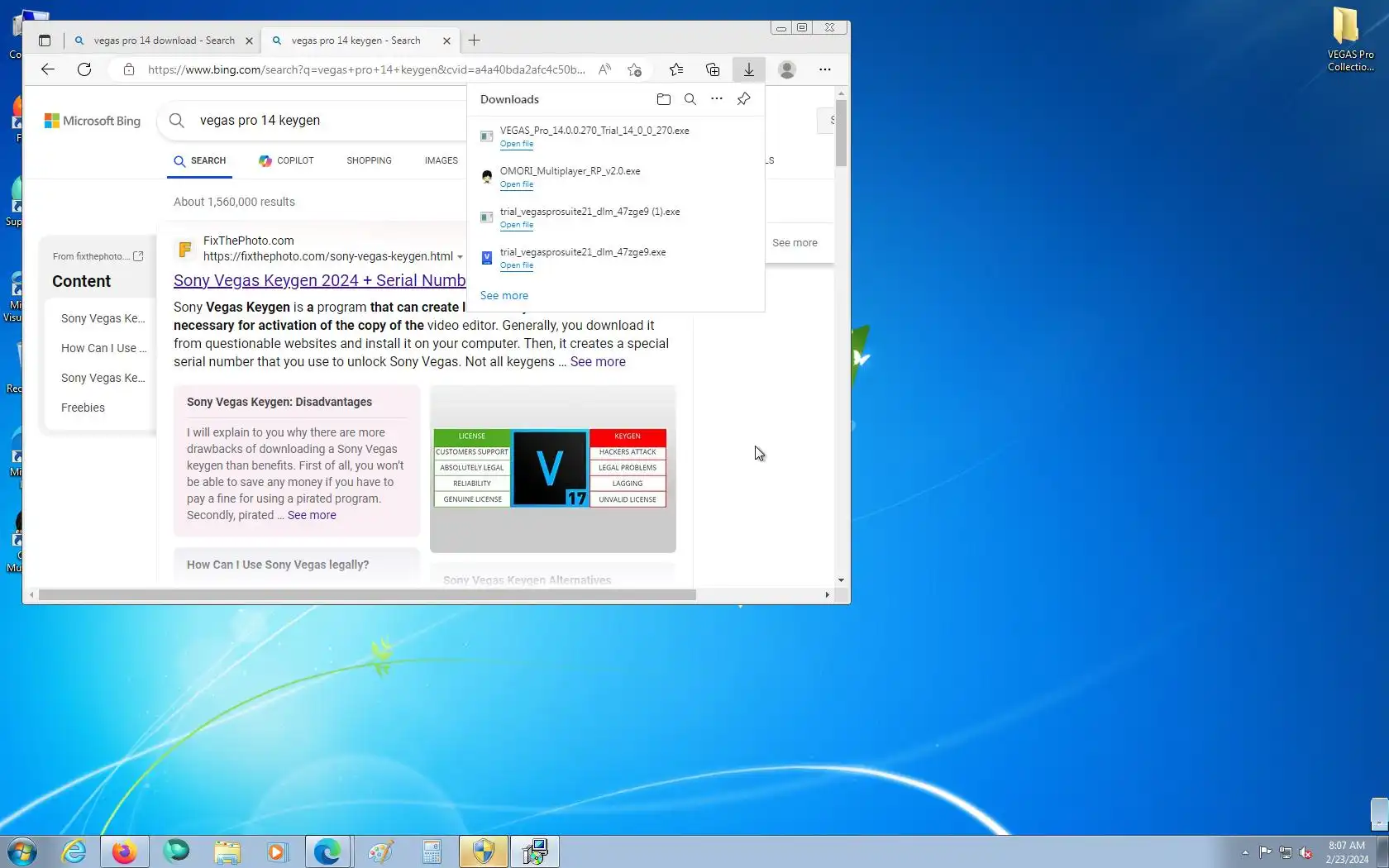Viewport: 1389px width, 868px height.
Task: Launch Windows Media Player from taskbar
Action: point(276,851)
